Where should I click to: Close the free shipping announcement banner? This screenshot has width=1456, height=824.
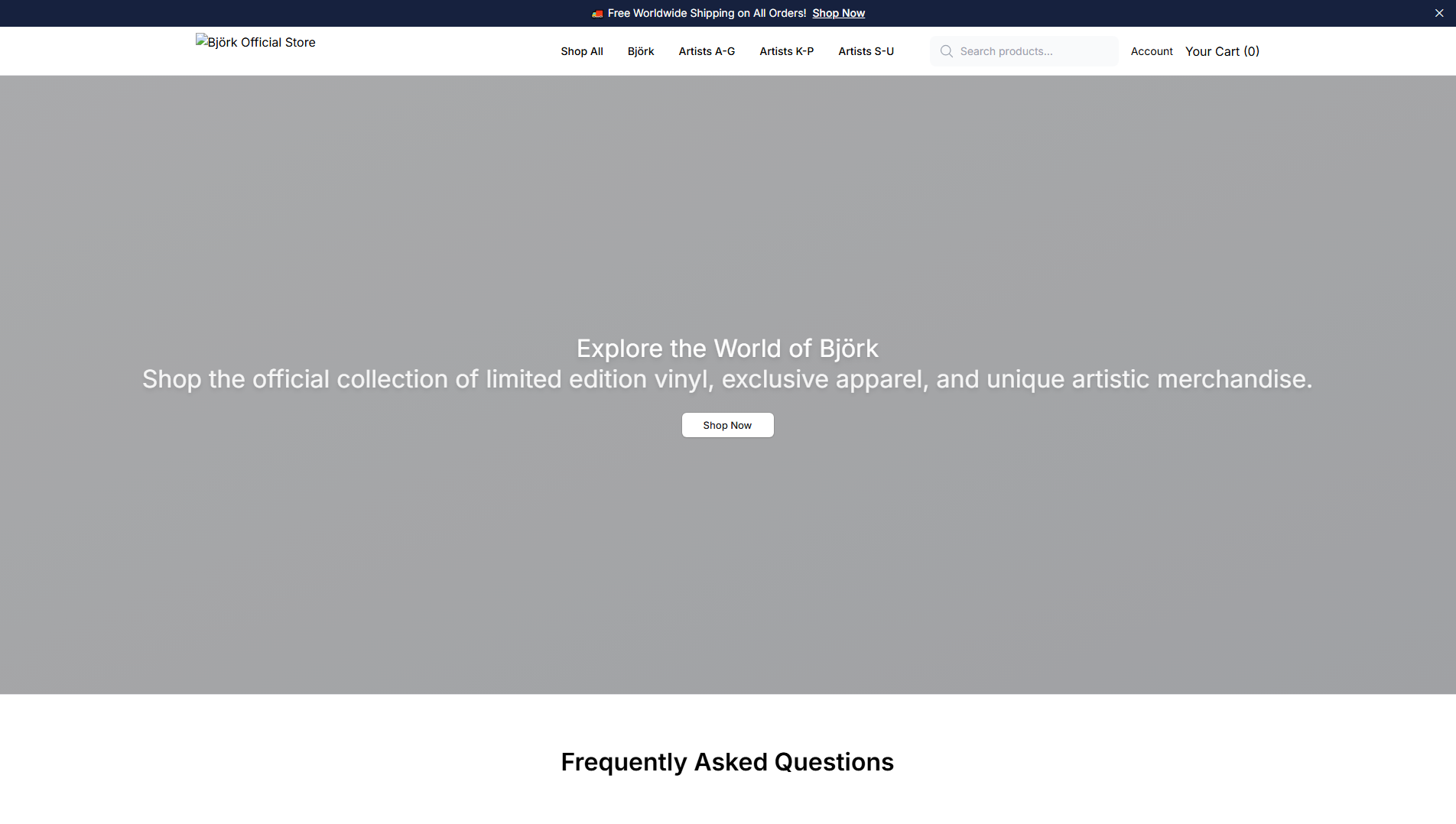[x=1439, y=13]
